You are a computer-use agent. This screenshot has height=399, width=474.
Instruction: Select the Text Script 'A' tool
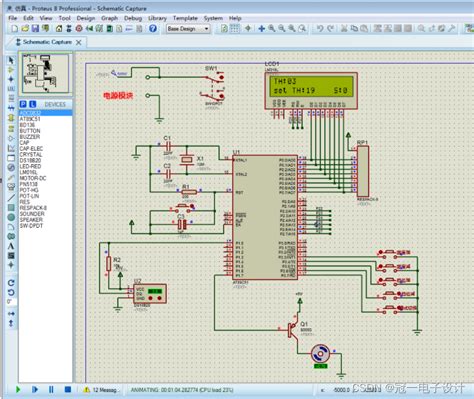click(11, 246)
